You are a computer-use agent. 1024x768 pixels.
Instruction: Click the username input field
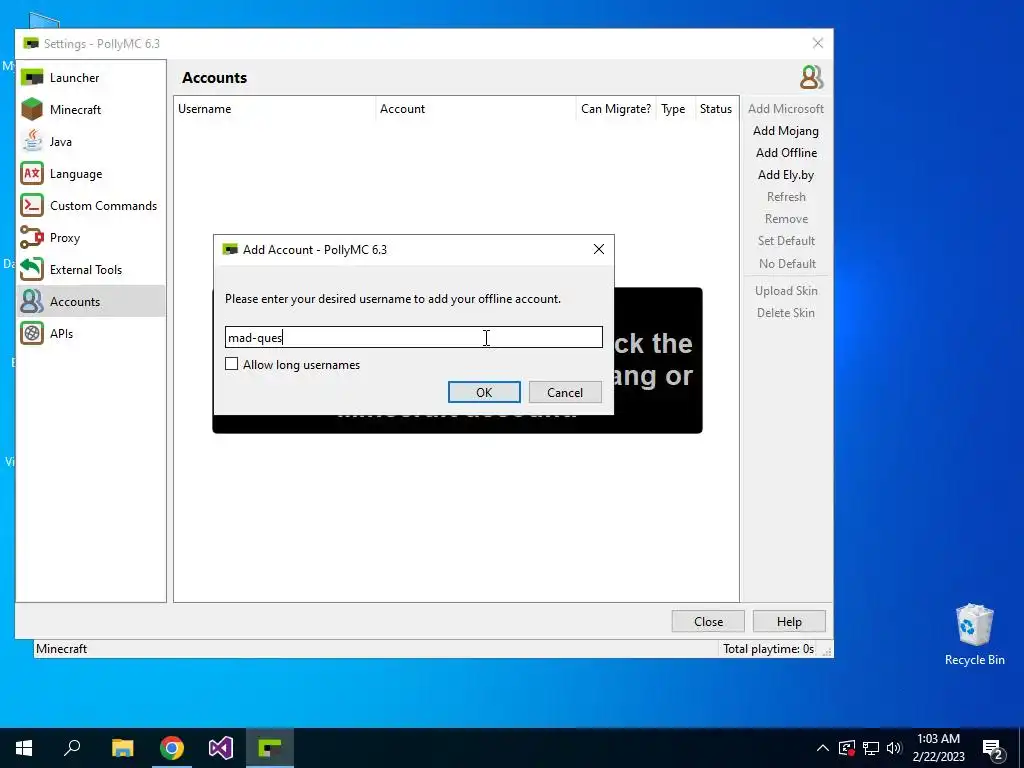pyautogui.click(x=413, y=337)
